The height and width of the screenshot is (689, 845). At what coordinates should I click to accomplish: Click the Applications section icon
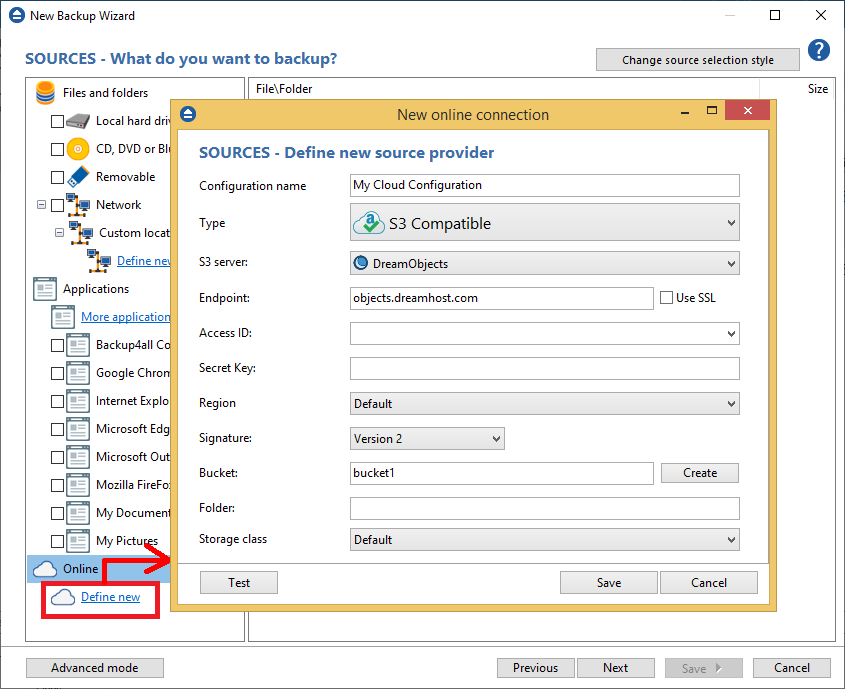tap(45, 289)
